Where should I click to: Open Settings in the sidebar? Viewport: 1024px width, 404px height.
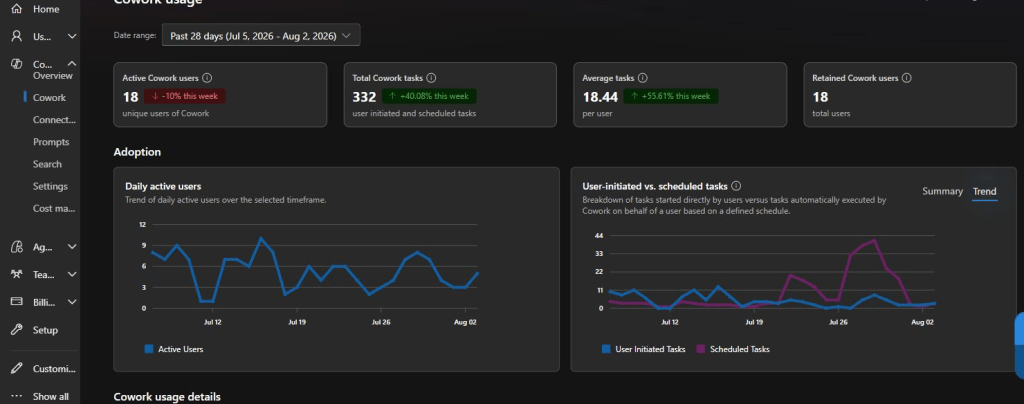50,187
